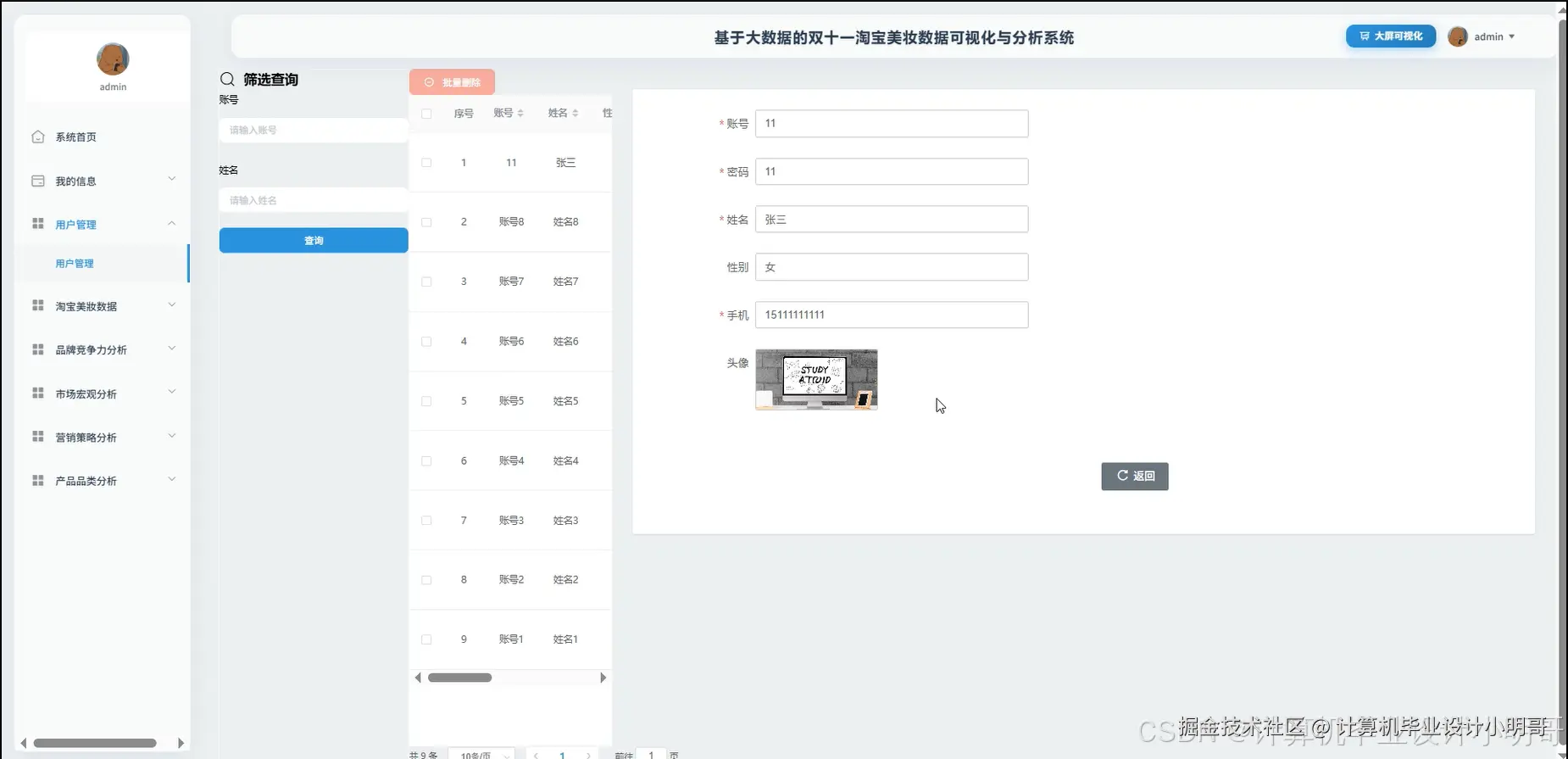This screenshot has width=1568, height=759.
Task: Open the admin user dropdown in header
Action: (1493, 36)
